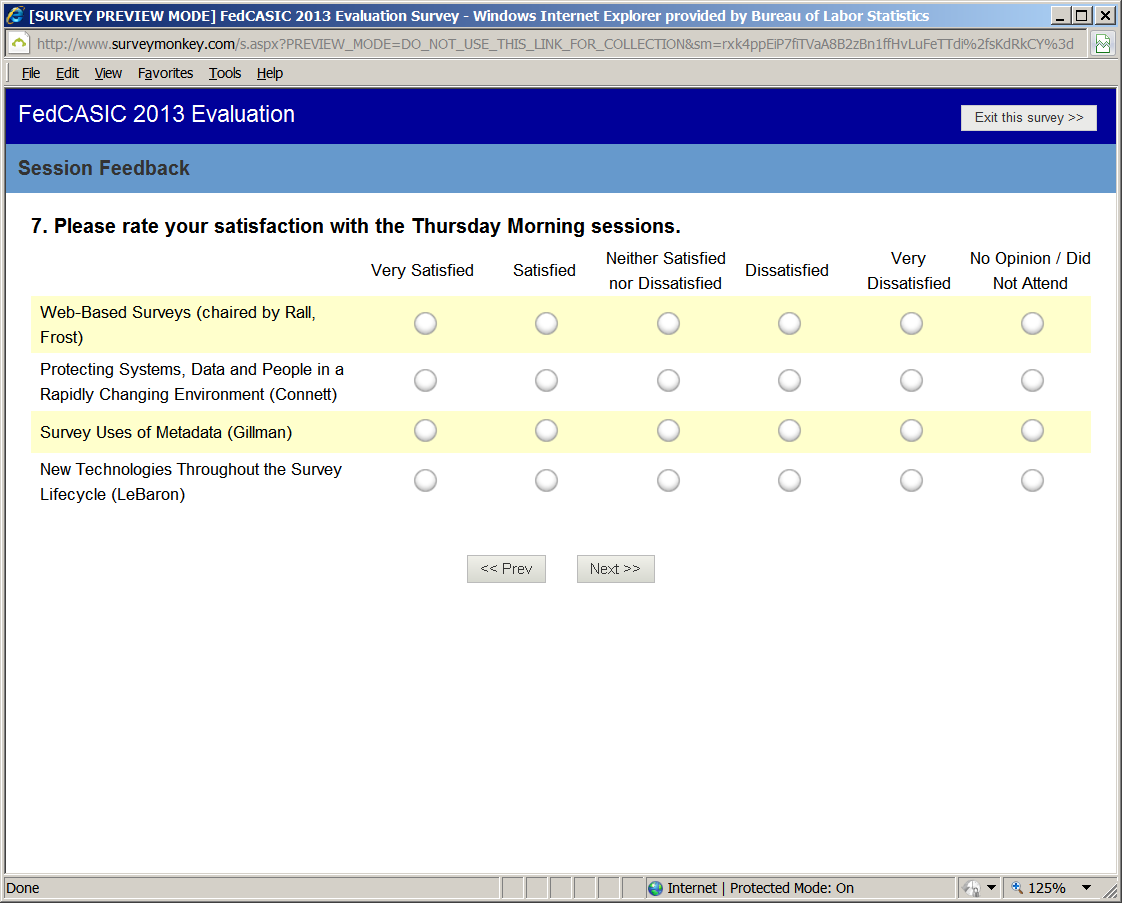The image size is (1122, 903).
Task: Select No Opinion for New Technologies session
Action: [1032, 480]
